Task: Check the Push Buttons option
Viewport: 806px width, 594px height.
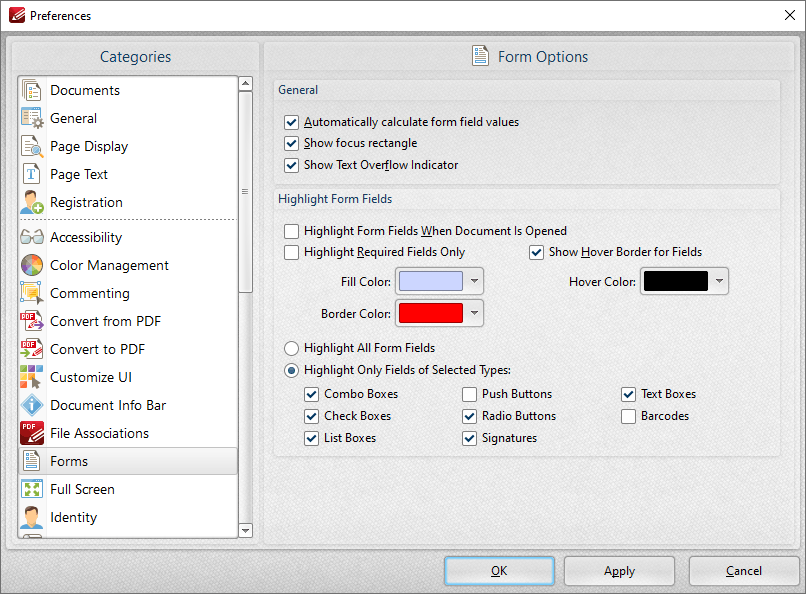Action: (x=469, y=394)
